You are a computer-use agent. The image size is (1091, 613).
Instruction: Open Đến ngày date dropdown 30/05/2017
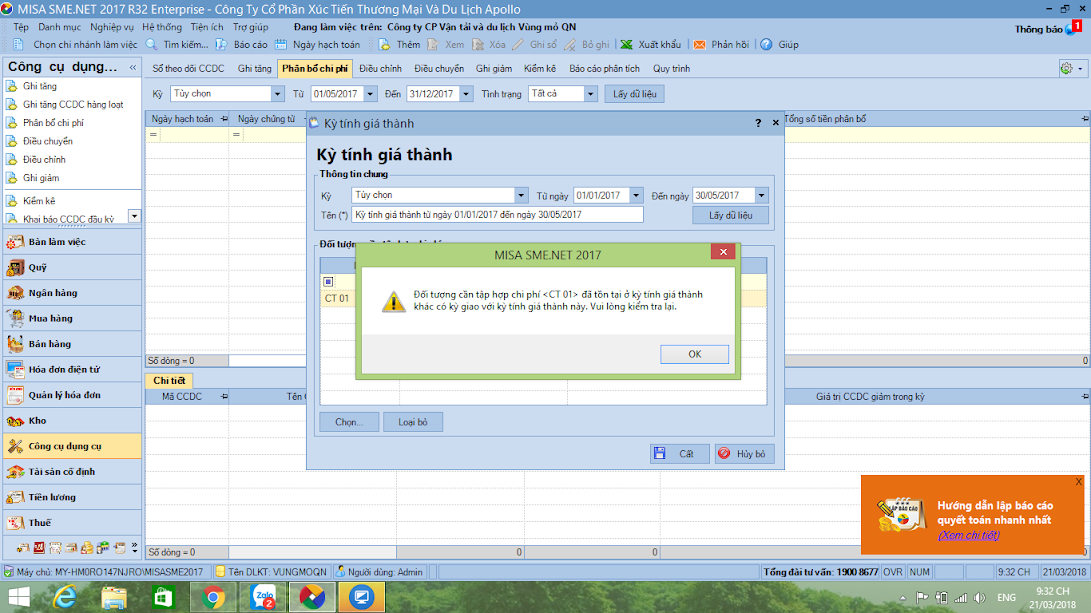(x=761, y=196)
